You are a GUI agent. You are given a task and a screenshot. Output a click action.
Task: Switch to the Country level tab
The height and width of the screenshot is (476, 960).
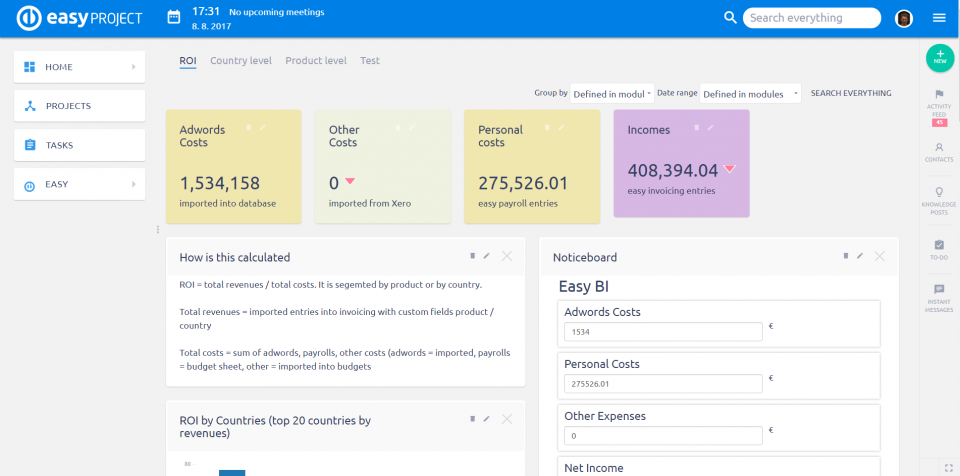point(241,61)
